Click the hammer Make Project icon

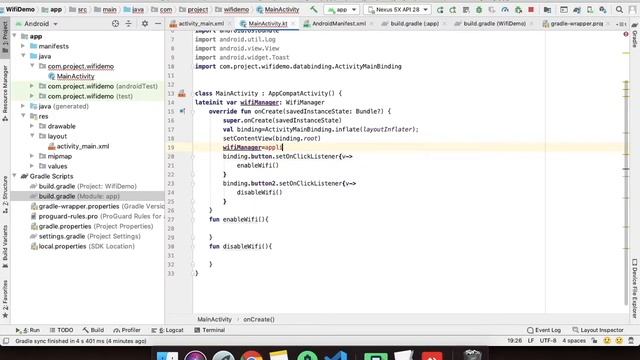click(x=313, y=9)
